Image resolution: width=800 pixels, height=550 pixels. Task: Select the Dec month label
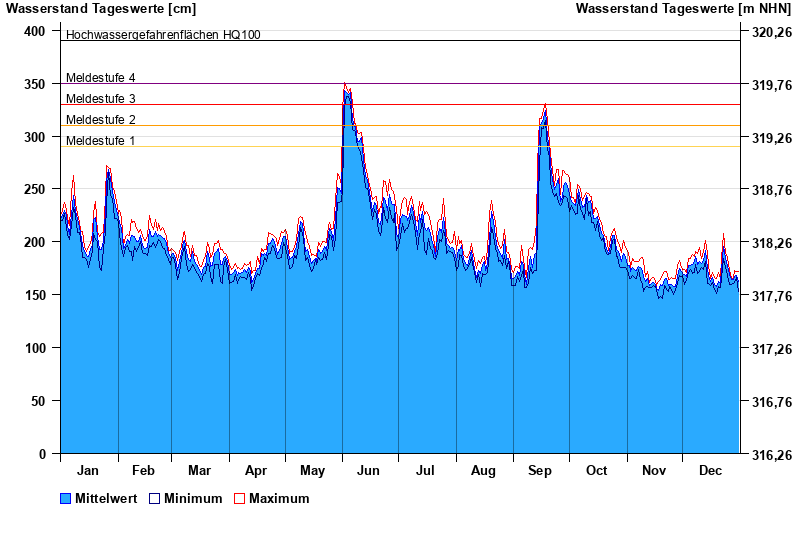pos(710,470)
